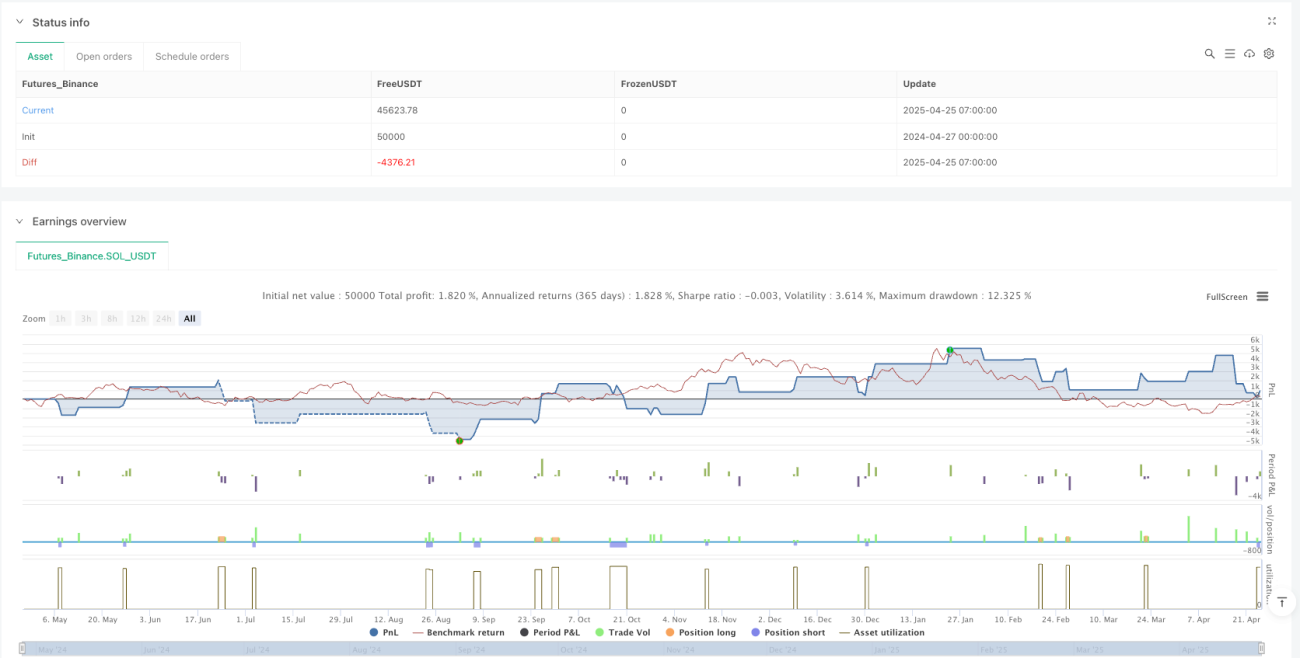The width and height of the screenshot is (1300, 658).
Task: Select the 1h zoom button
Action: 61,318
